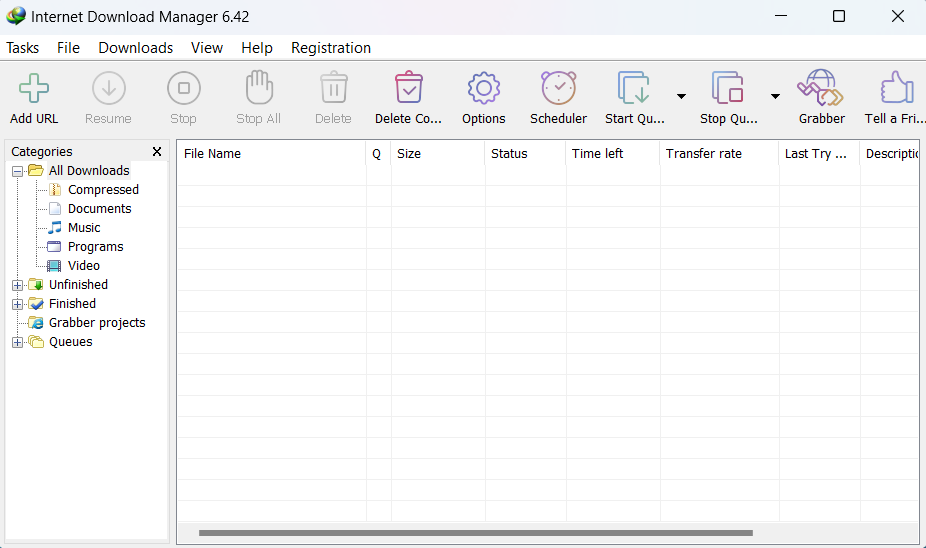Sort by Last Try column header
Image resolution: width=926 pixels, height=548 pixels.
coord(819,154)
